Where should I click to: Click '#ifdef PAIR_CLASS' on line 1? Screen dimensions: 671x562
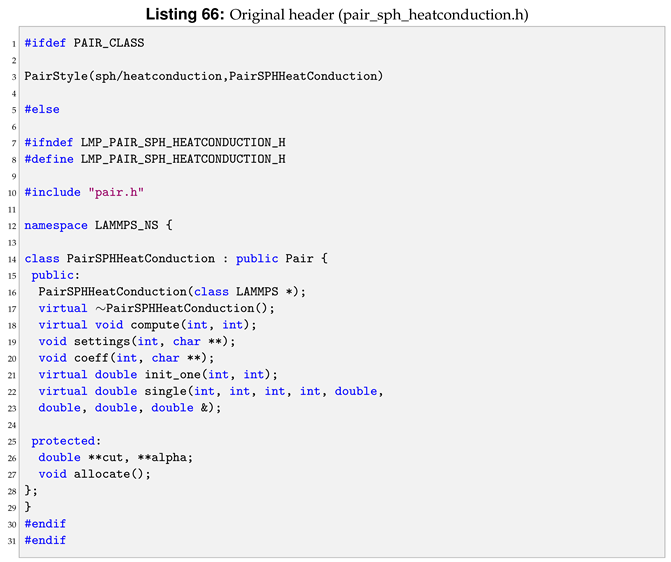(84, 43)
